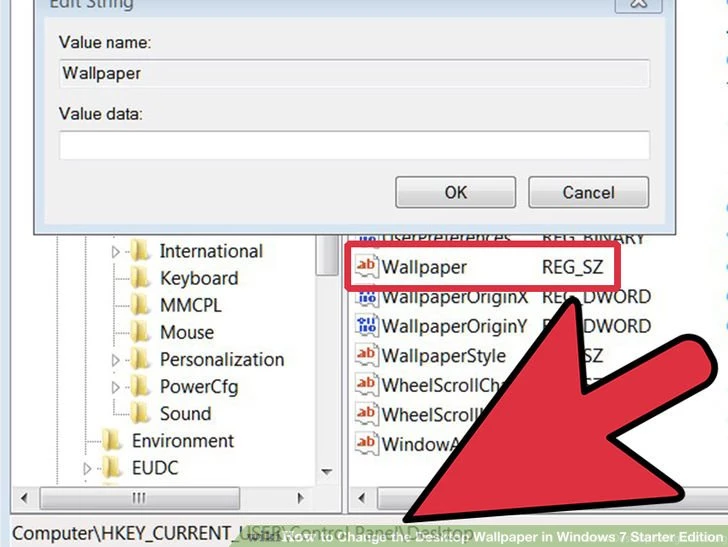728x547 pixels.
Task: Click the Wallpaper string value icon
Action: 366,267
